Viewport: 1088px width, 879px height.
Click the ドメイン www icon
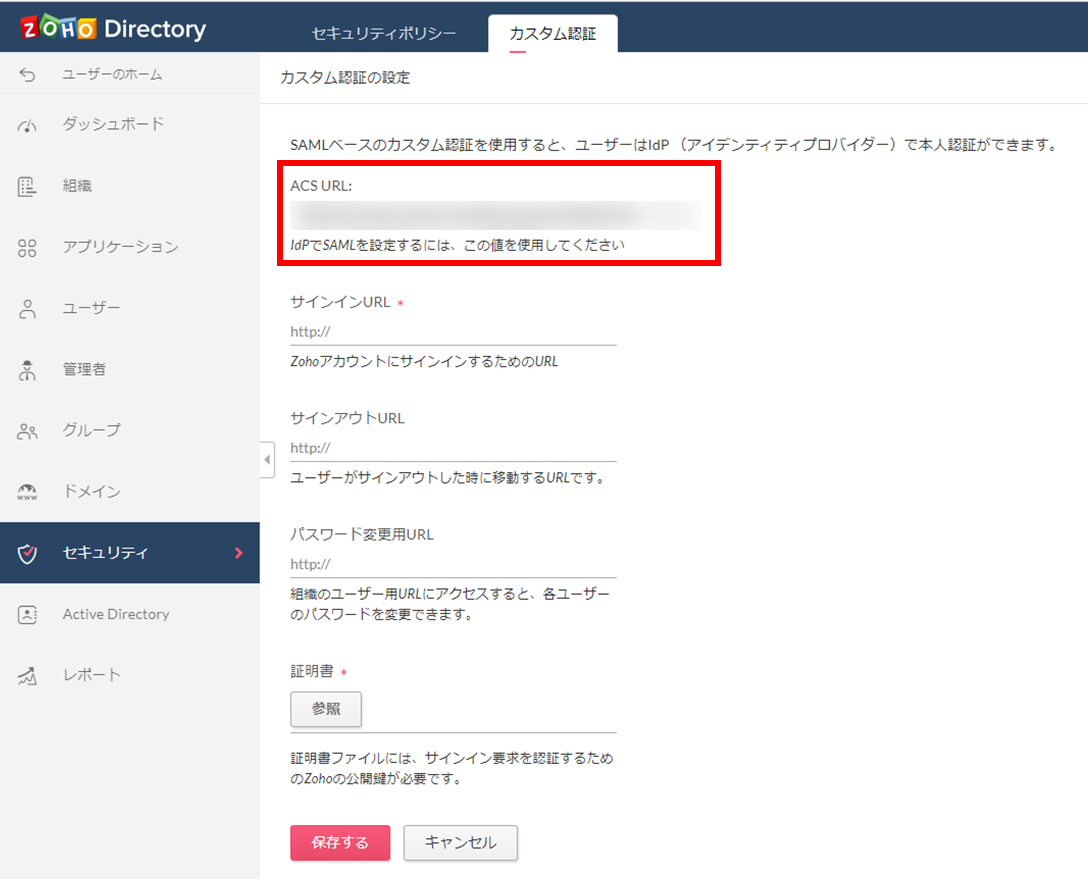(28, 492)
